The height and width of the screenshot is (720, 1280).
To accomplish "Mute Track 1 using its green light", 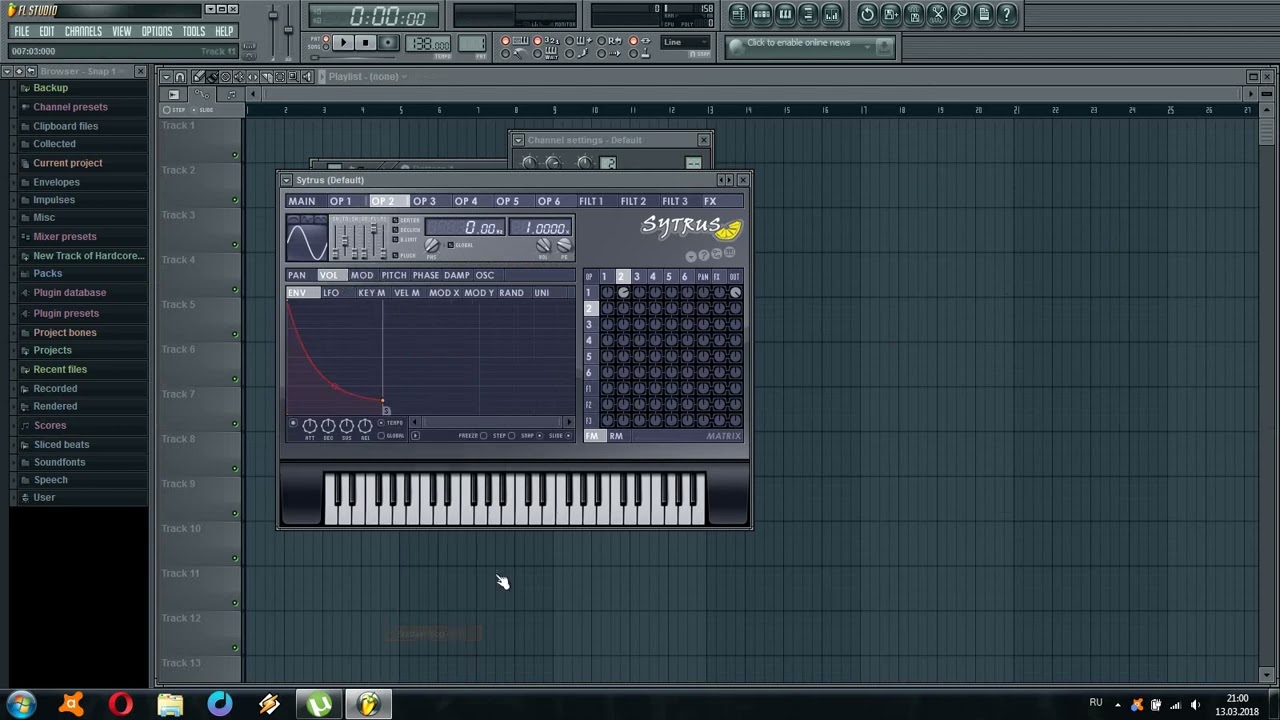I will (235, 155).
